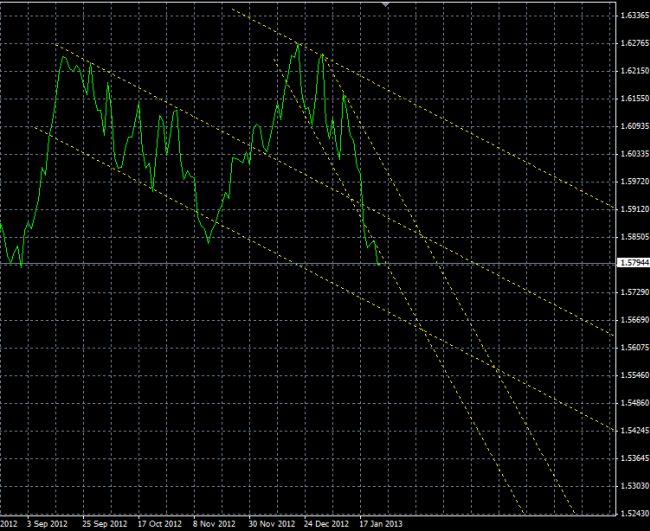Click price scale value 1.56075
Viewport: 650px width, 531px height.
tap(634, 348)
